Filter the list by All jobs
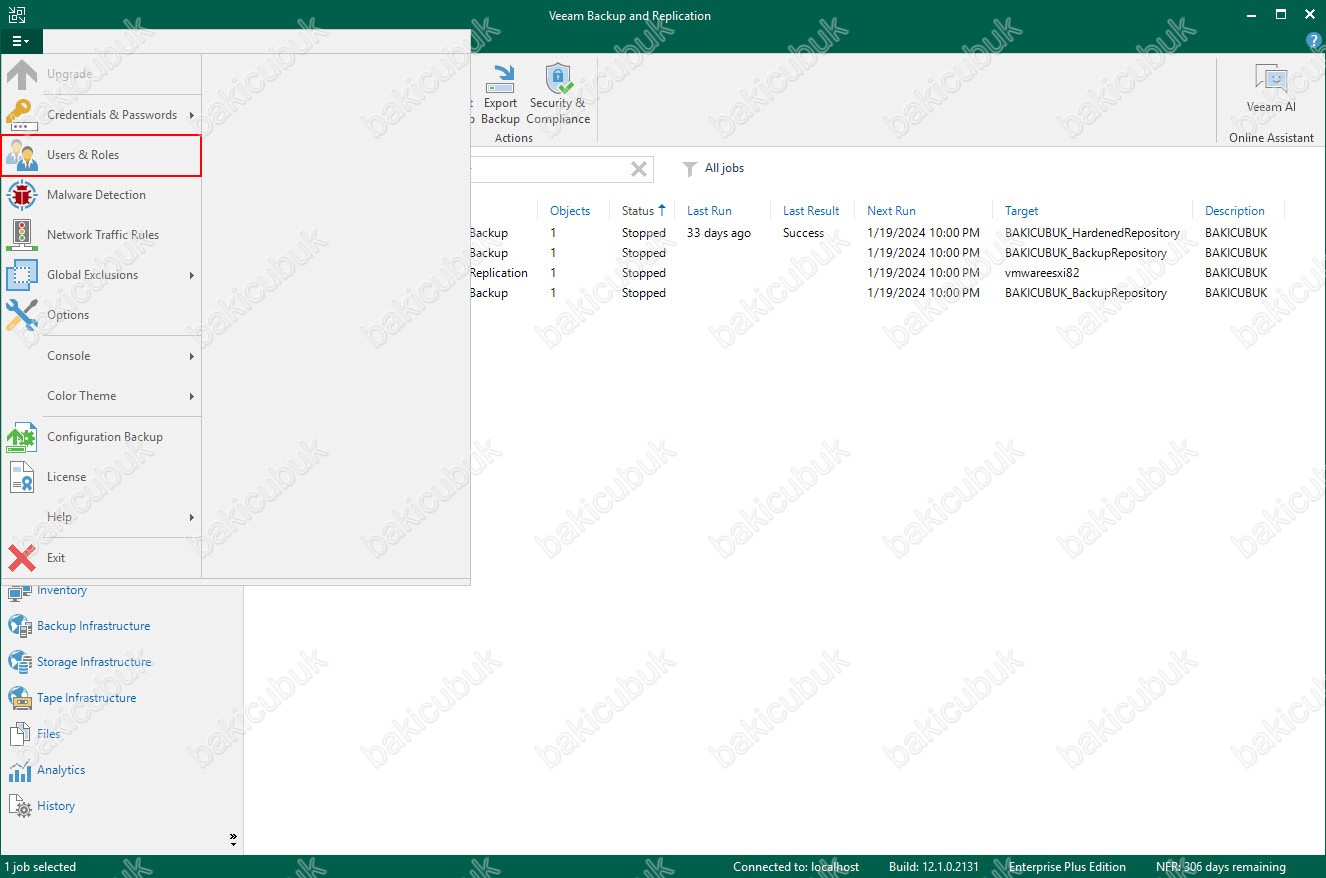This screenshot has width=1326, height=878. [x=714, y=168]
